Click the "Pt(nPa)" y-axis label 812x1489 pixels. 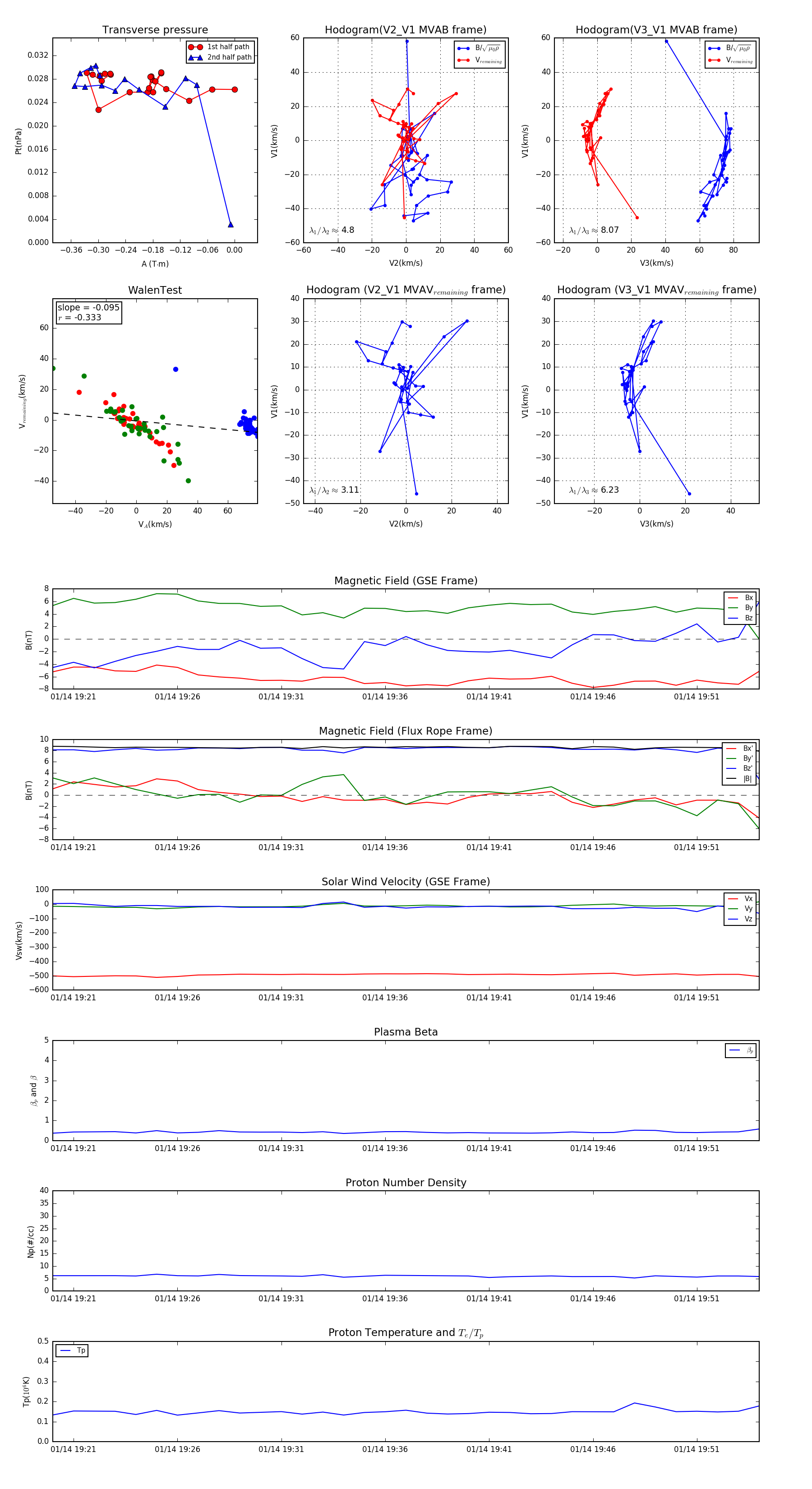tap(18, 140)
